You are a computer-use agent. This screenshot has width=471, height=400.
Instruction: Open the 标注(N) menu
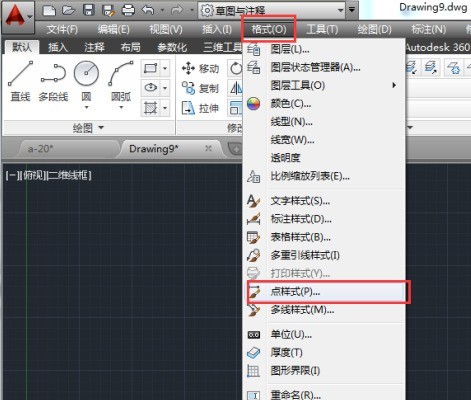429,29
